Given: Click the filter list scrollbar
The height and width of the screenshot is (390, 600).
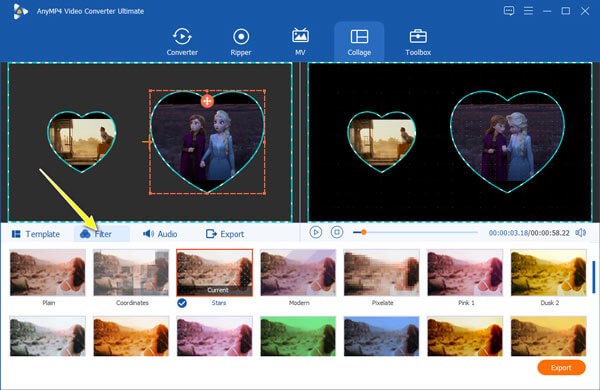Looking at the screenshot, I should click(593, 277).
